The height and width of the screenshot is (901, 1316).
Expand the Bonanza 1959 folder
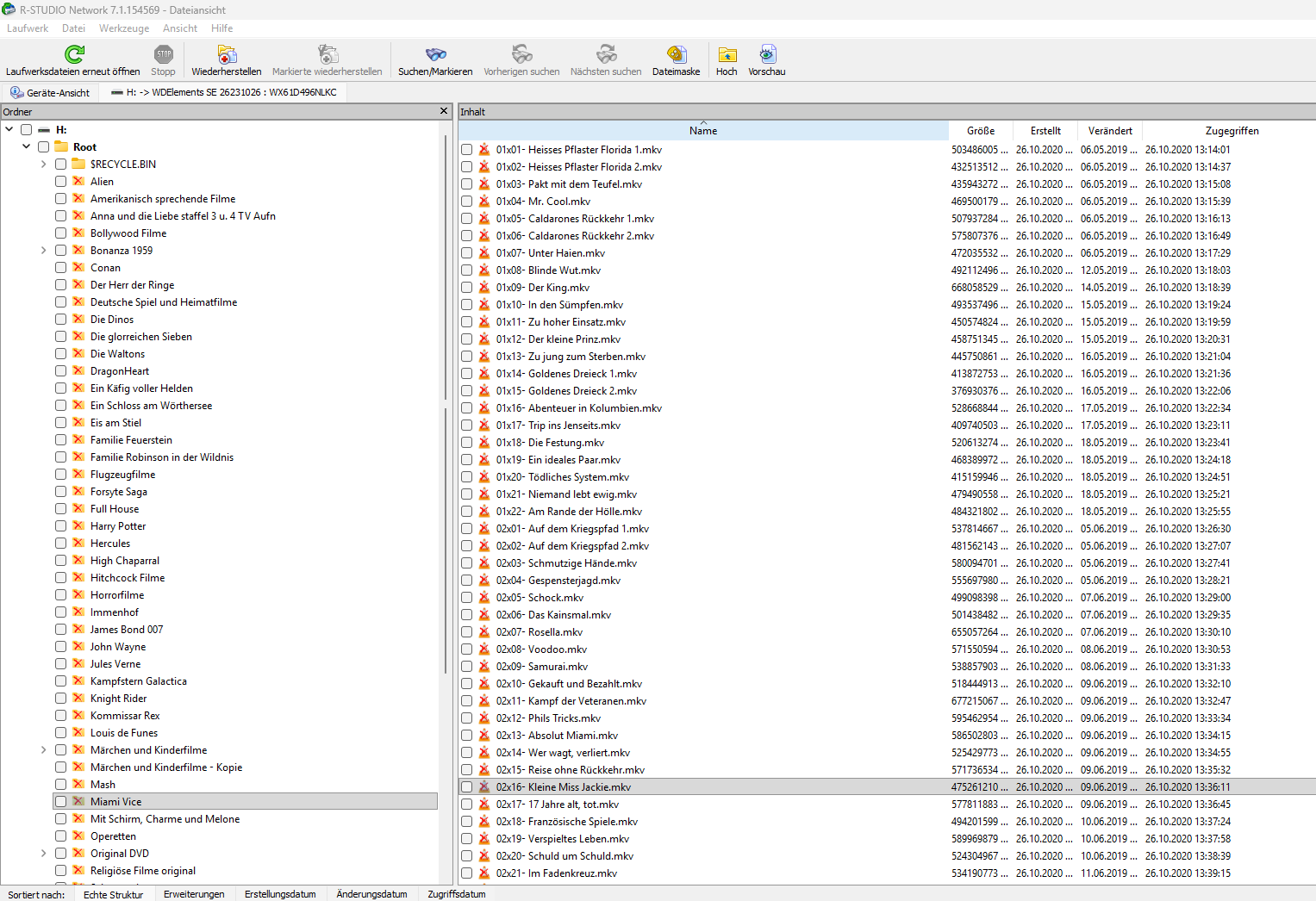(44, 250)
